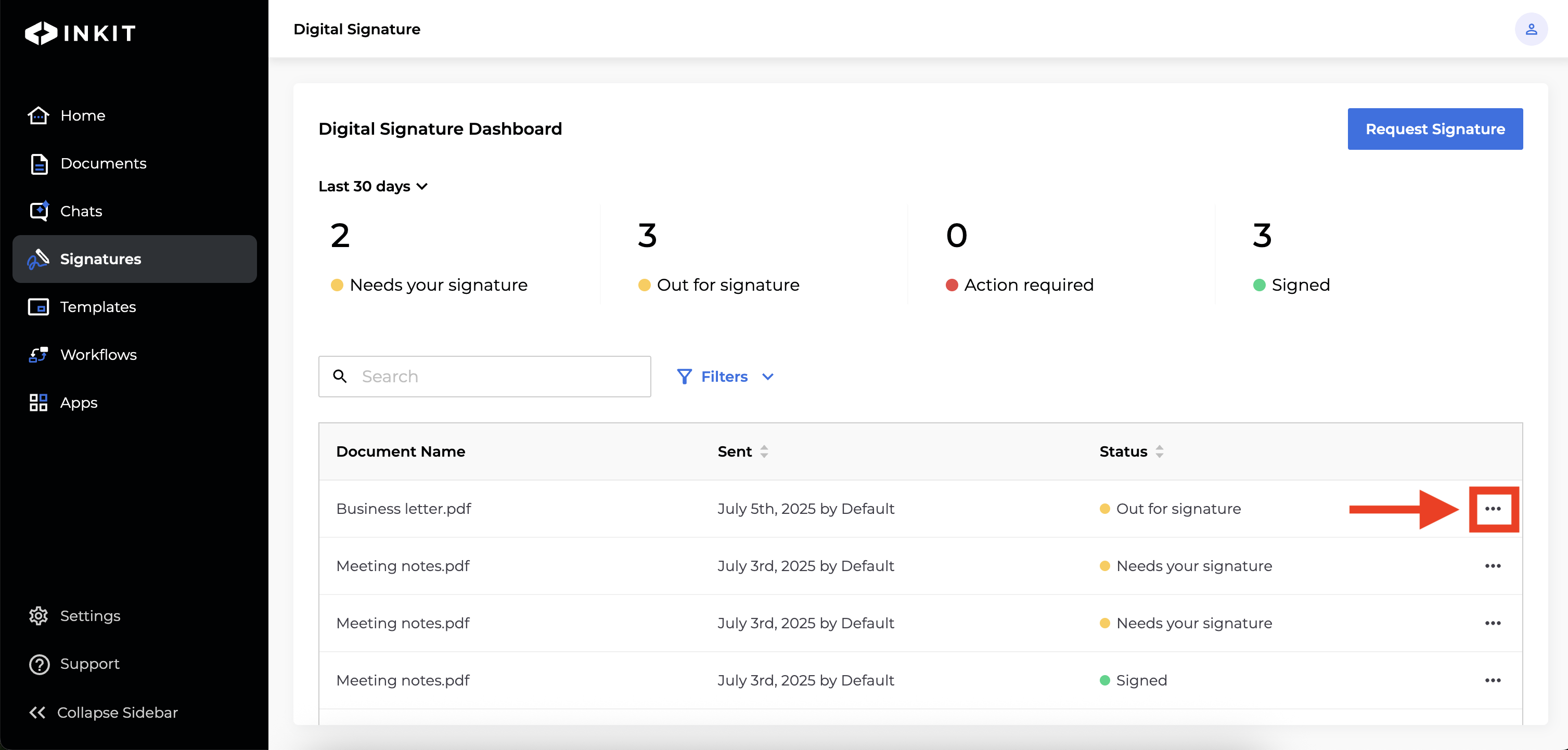This screenshot has width=1568, height=750.
Task: Open more options for second Meeting notes.pdf needing signature
Action: click(1493, 624)
